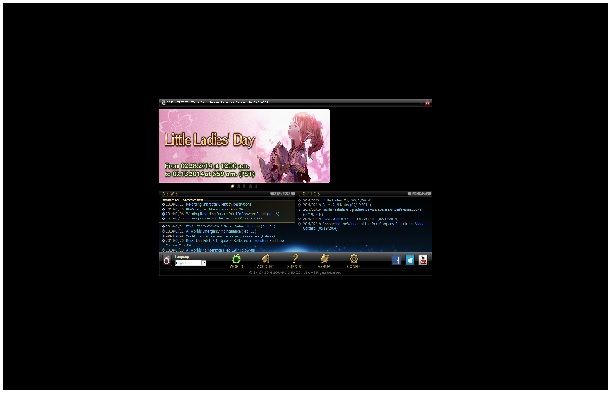Click the green power icon in the bottom bar
The height and width of the screenshot is (395, 613).
pyautogui.click(x=237, y=259)
